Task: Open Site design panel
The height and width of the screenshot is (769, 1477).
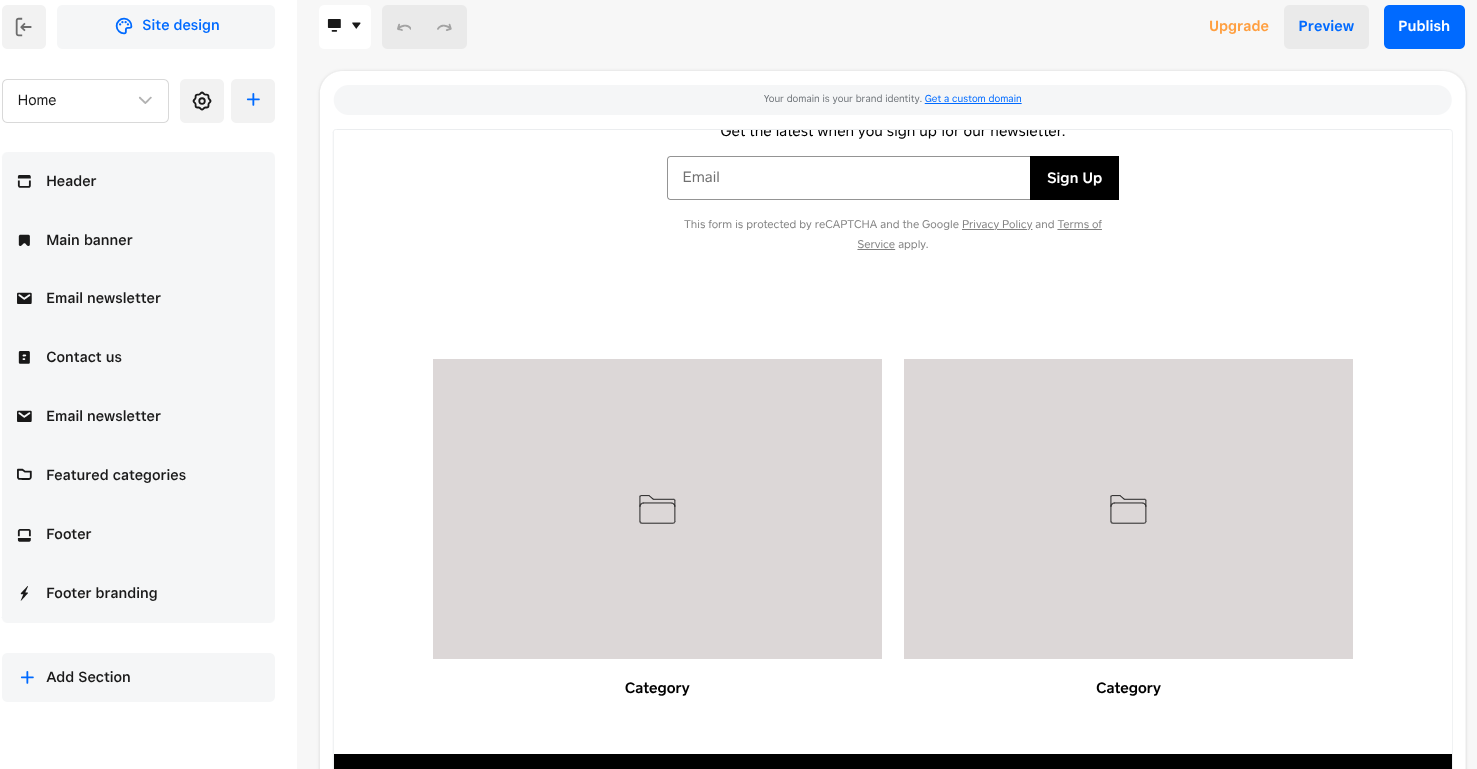Action: [166, 26]
